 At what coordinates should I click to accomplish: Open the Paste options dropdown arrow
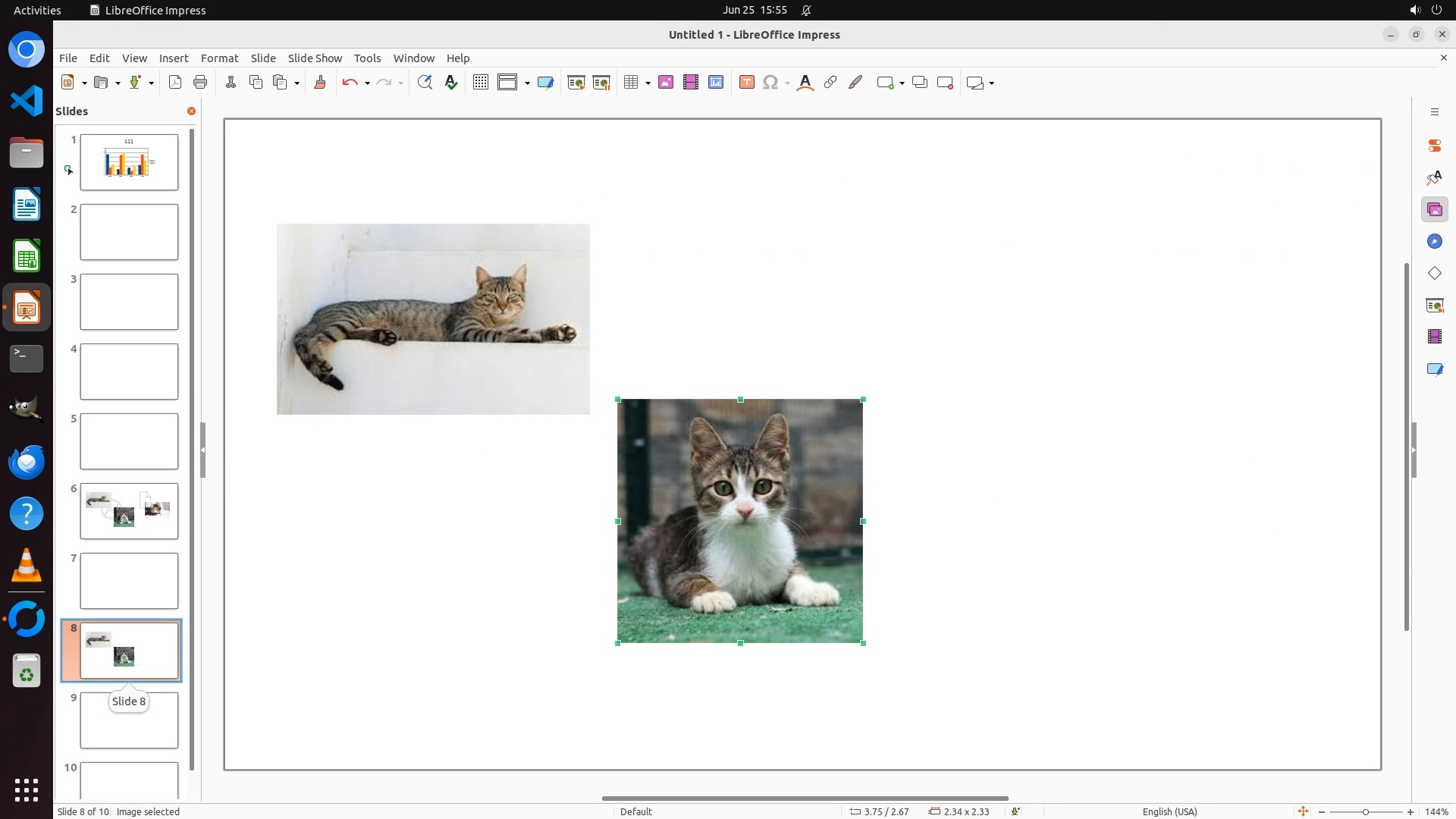pos(297,83)
